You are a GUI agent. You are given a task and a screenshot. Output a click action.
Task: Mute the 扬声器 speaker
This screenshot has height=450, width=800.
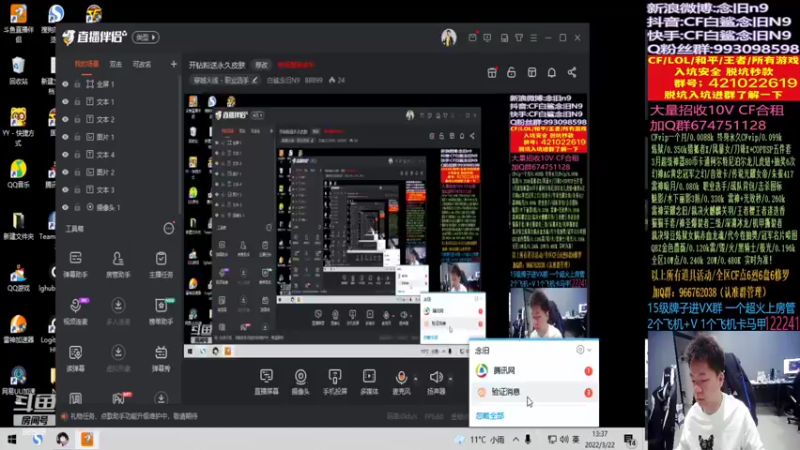436,382
